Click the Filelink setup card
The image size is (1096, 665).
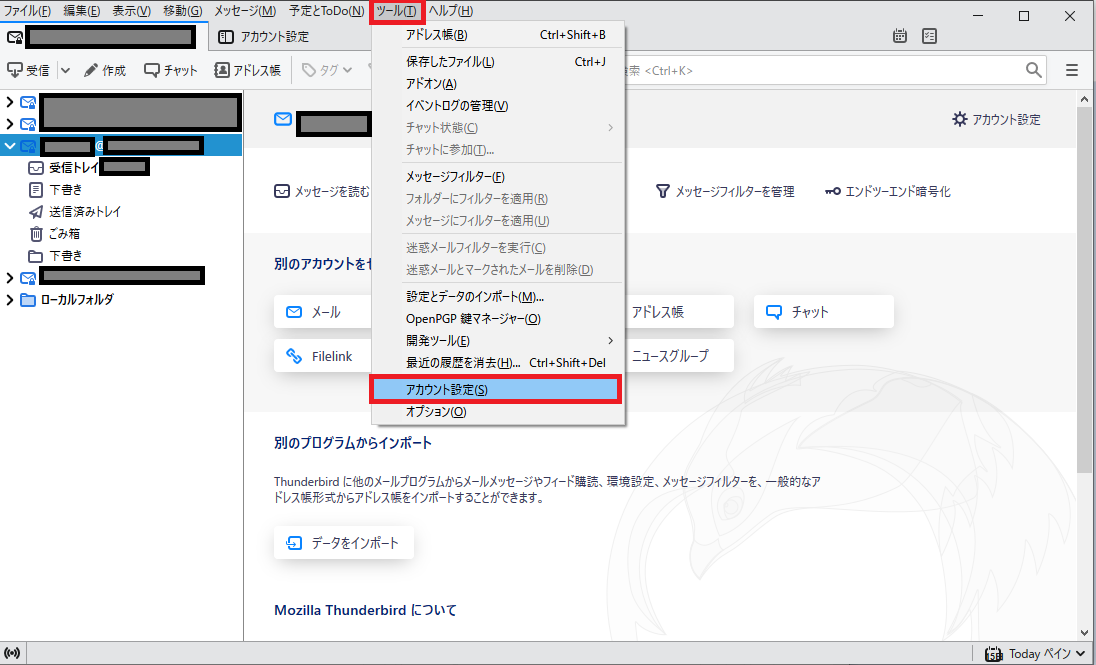(323, 356)
